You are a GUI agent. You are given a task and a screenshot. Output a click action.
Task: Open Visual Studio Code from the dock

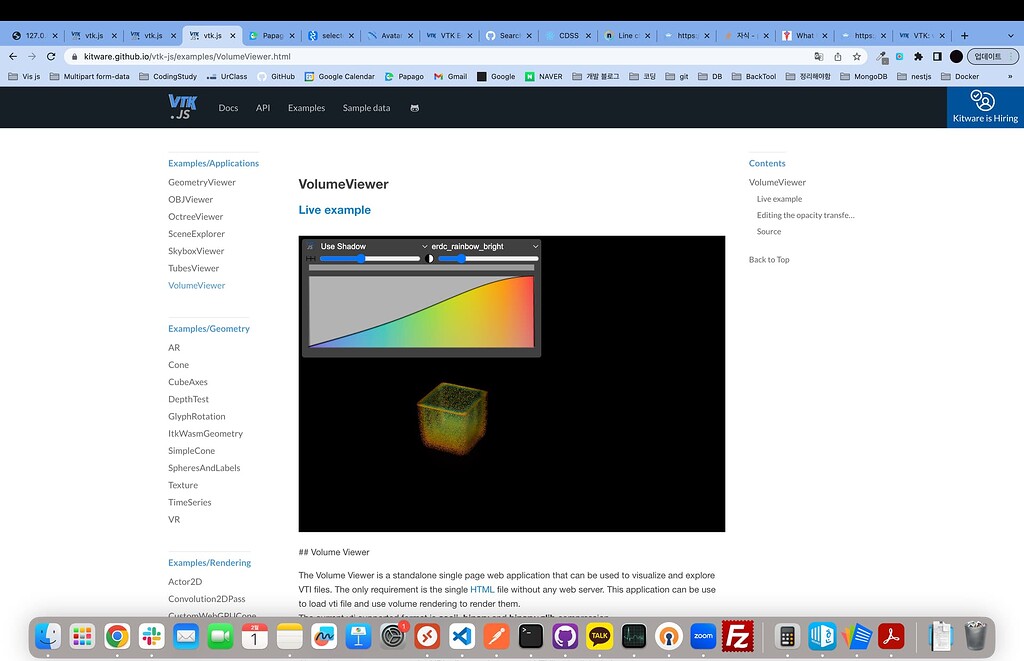pos(461,635)
